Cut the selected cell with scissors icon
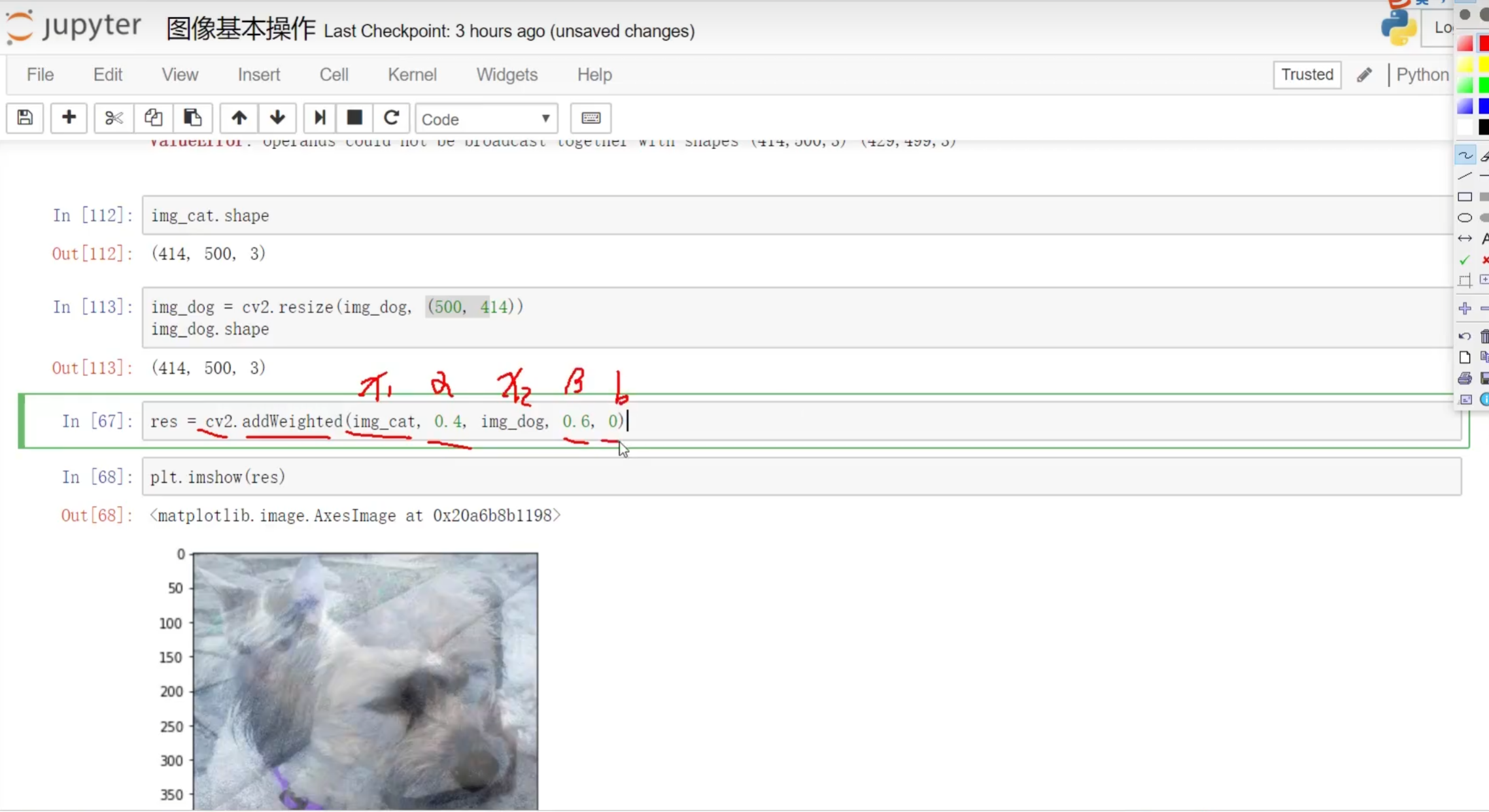Viewport: 1489px width, 812px height. 114,118
